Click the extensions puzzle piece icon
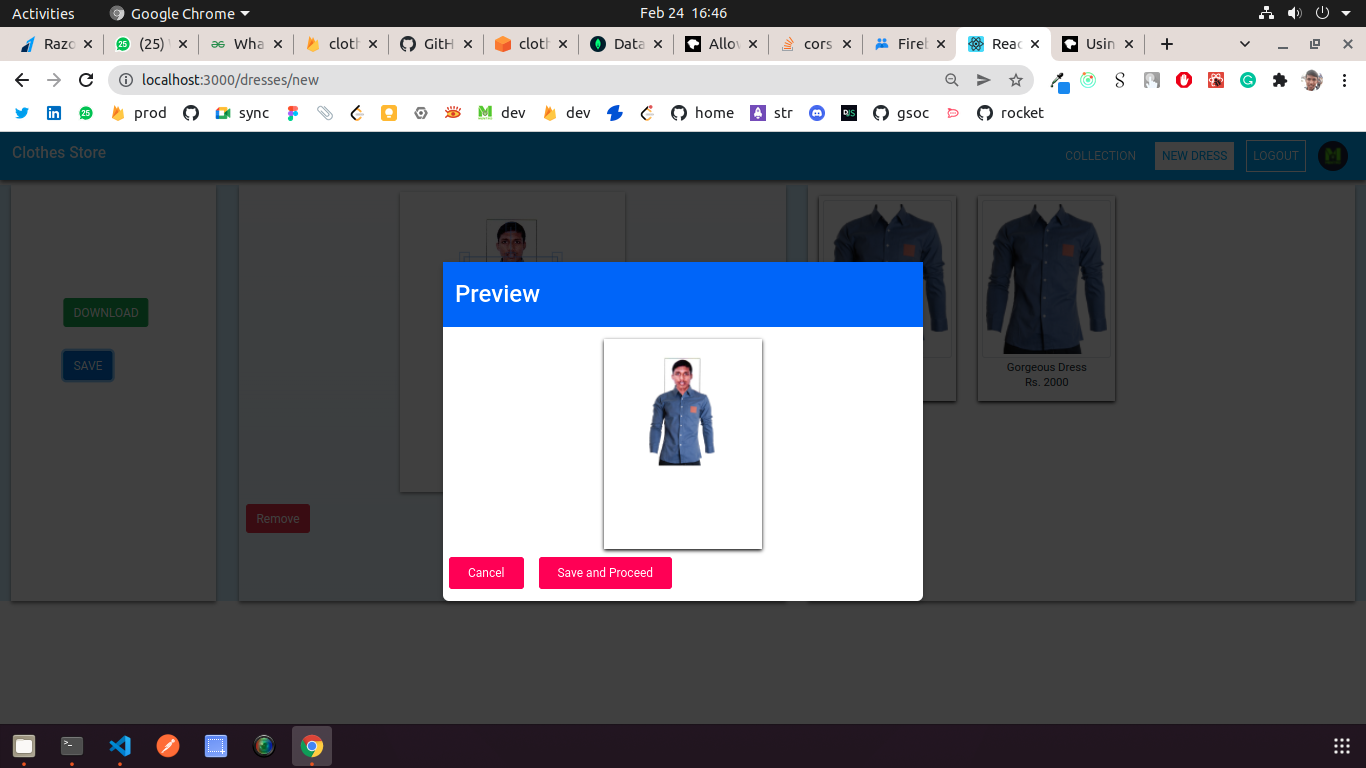This screenshot has width=1366, height=768. [x=1279, y=80]
